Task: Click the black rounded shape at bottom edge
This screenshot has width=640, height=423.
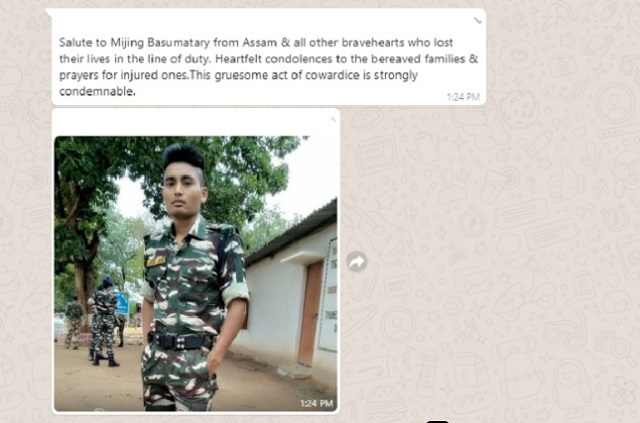Action: tap(438, 421)
